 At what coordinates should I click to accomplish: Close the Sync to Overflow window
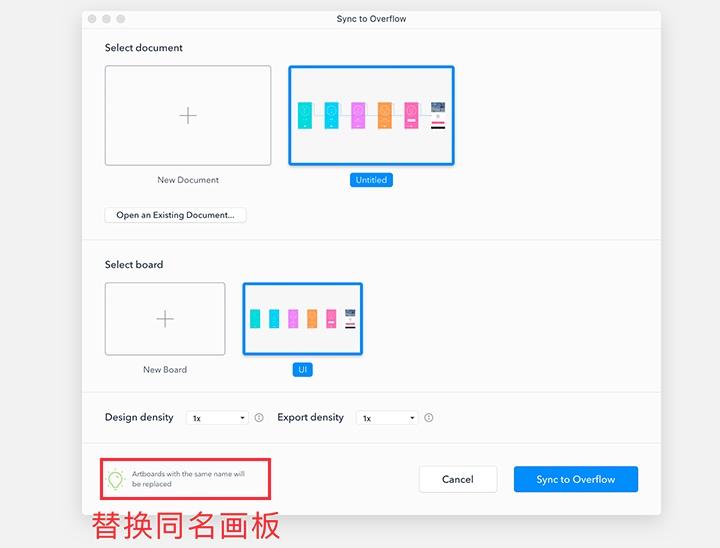point(92,19)
